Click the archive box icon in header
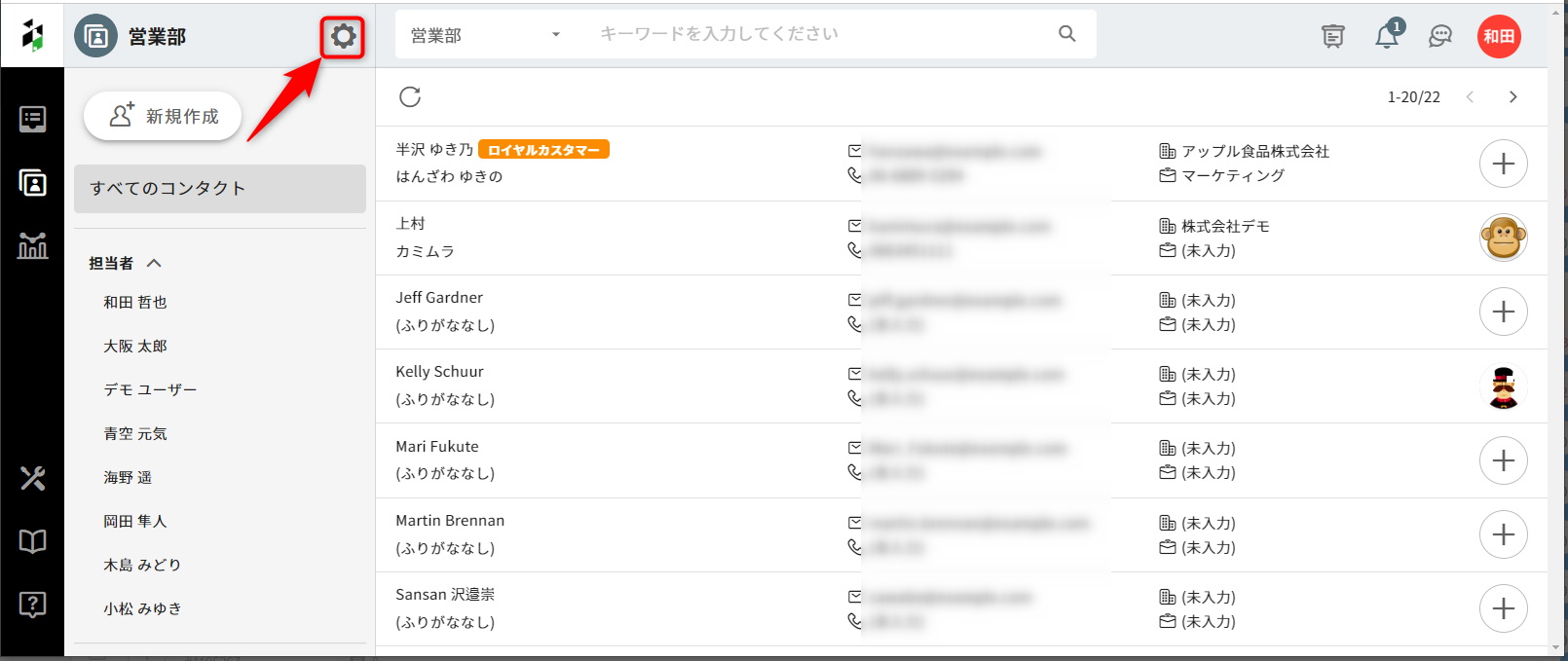Viewport: 1568px width, 661px height. point(1333,37)
